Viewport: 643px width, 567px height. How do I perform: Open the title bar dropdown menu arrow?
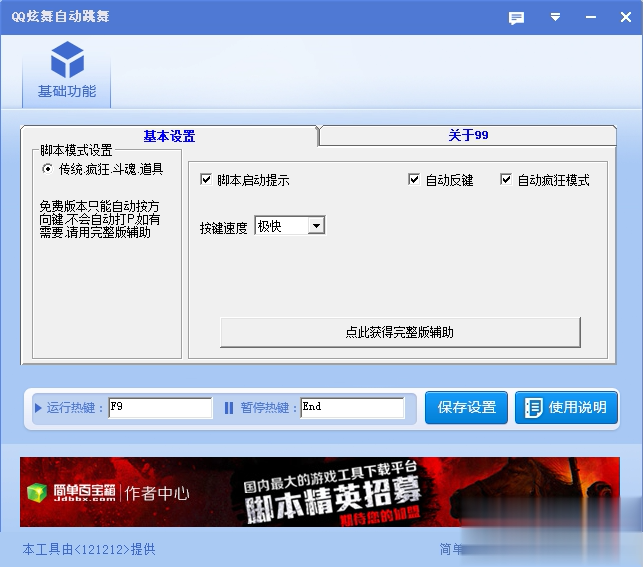(x=555, y=17)
